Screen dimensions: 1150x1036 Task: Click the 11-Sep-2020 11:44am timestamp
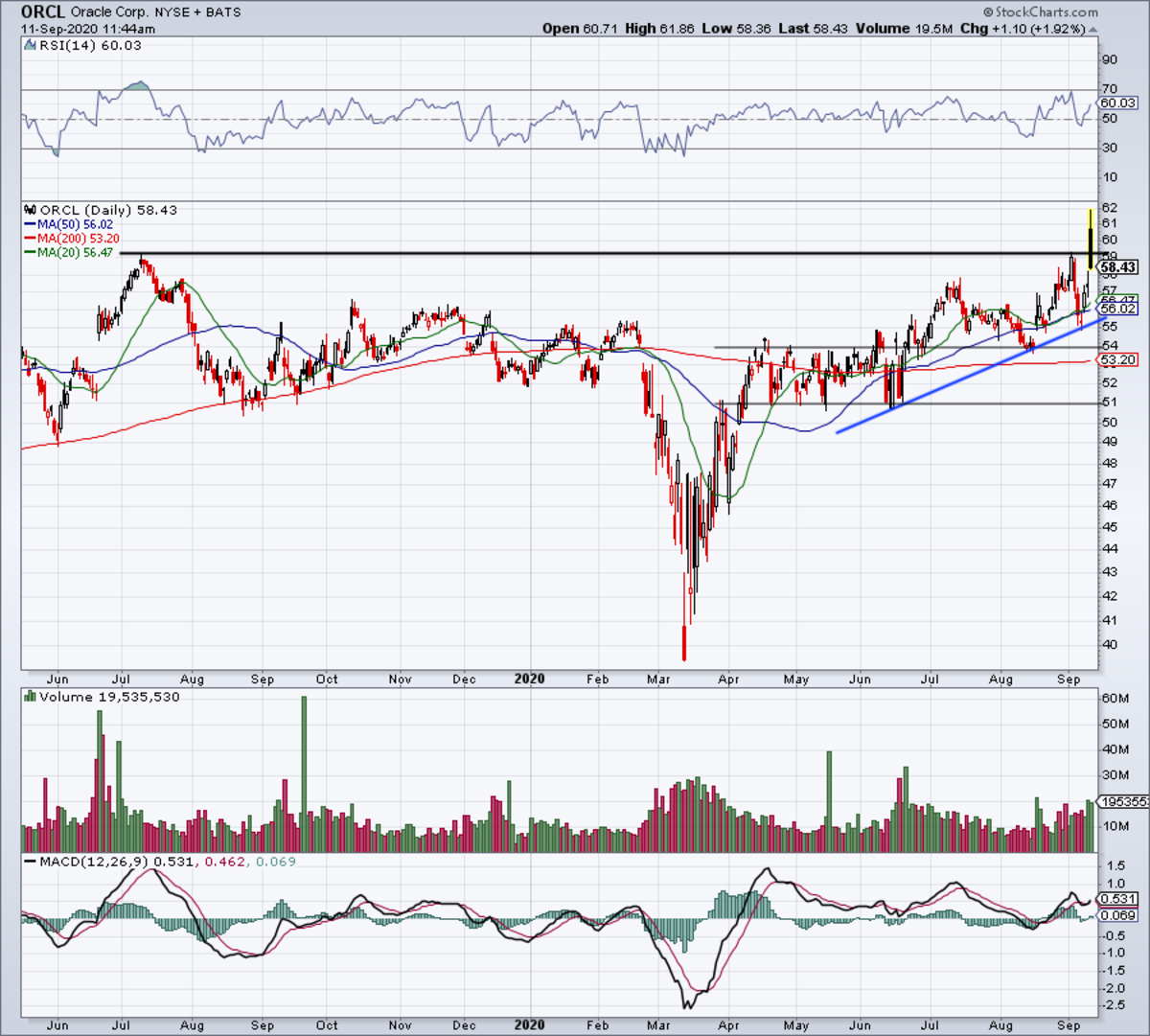click(x=88, y=29)
